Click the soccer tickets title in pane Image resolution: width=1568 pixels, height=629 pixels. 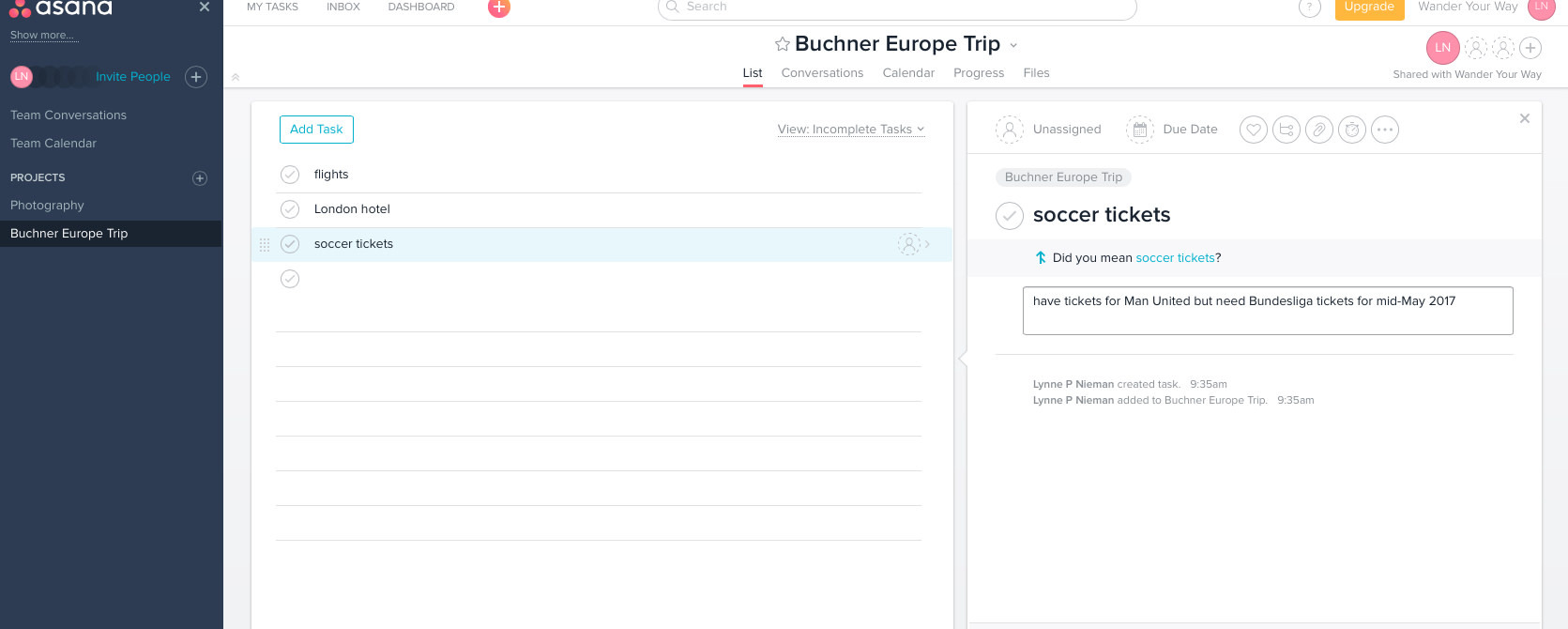(x=1102, y=215)
